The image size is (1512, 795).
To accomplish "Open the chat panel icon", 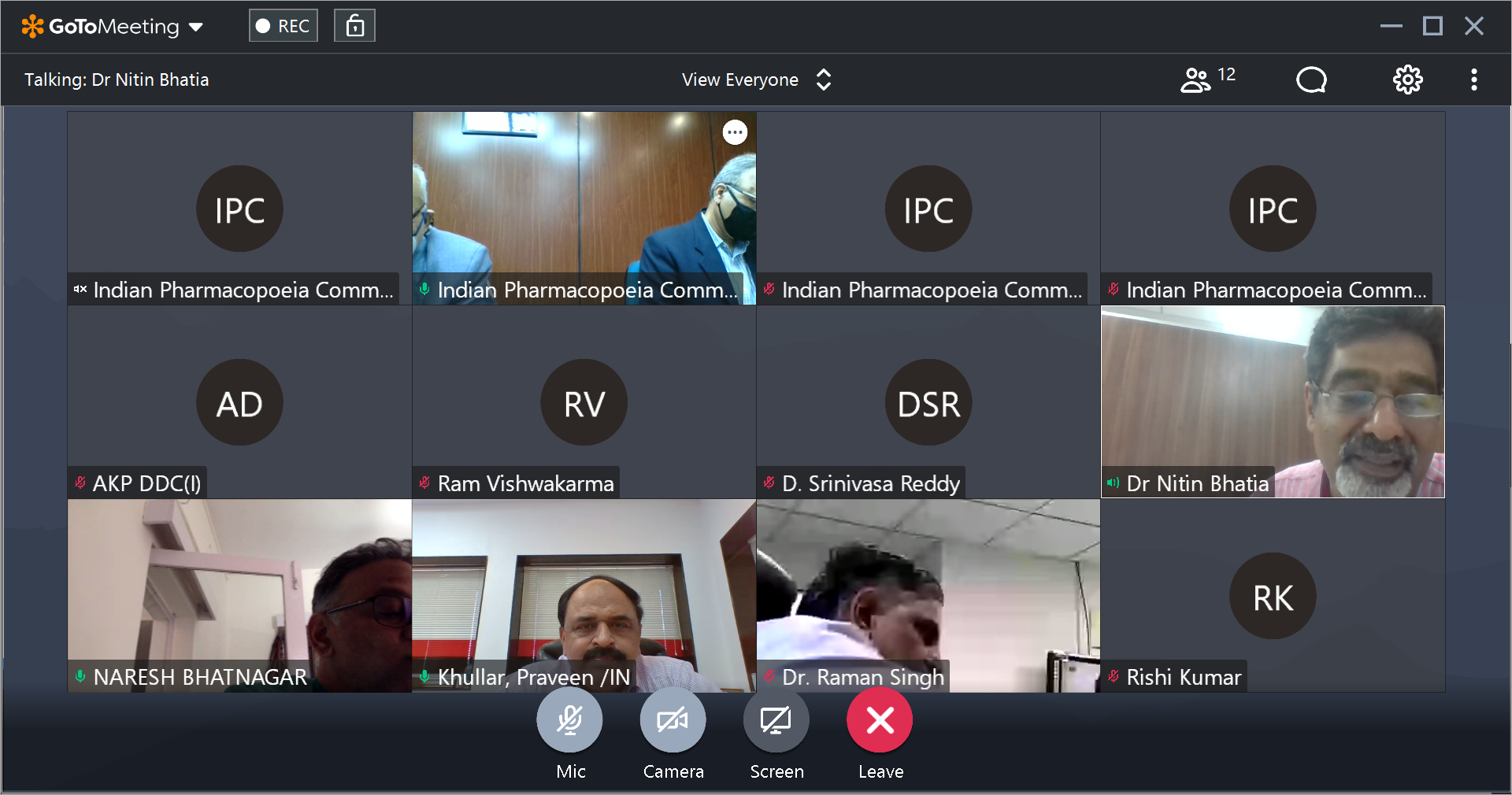I will pos(1311,79).
